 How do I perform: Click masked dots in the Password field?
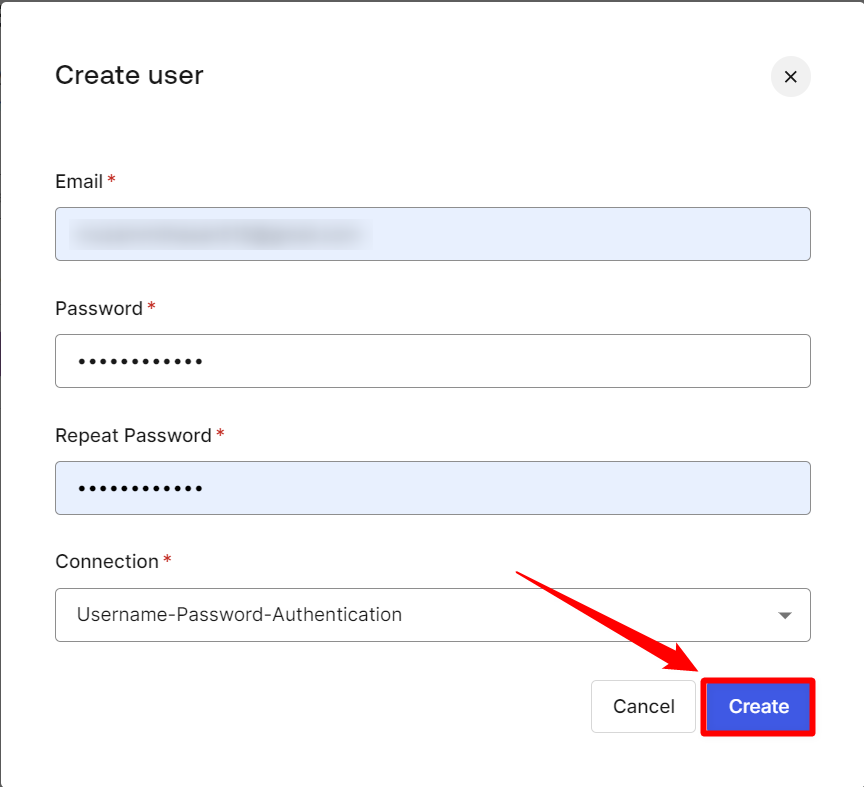(140, 362)
